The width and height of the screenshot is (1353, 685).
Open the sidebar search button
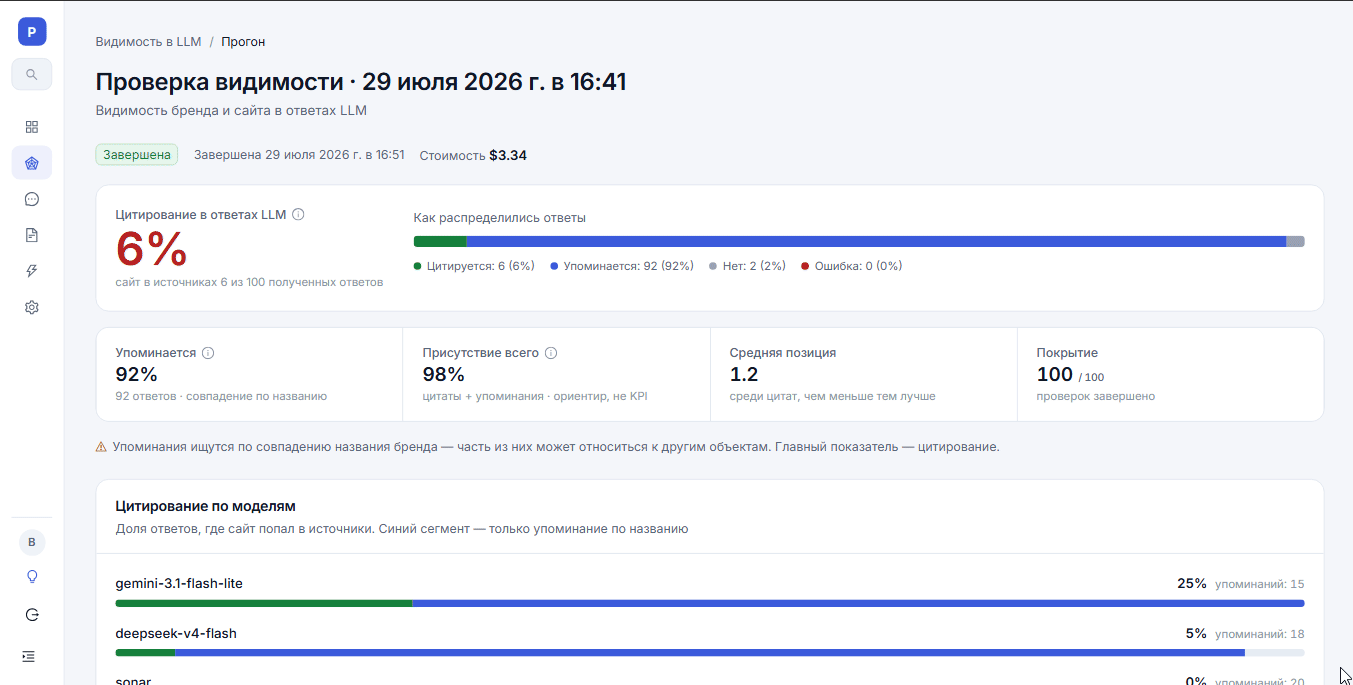32,74
